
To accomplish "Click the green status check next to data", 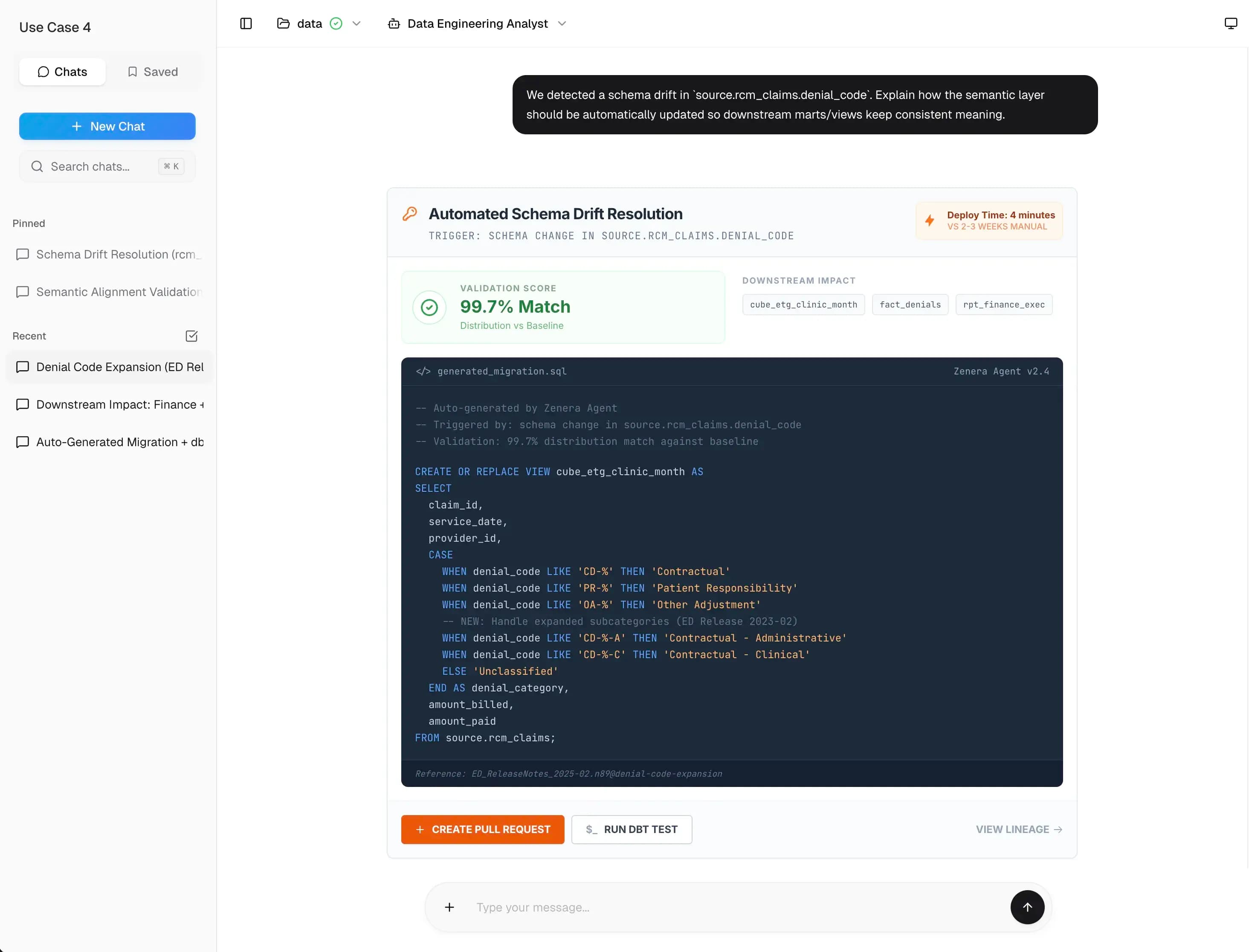I will pyautogui.click(x=336, y=23).
